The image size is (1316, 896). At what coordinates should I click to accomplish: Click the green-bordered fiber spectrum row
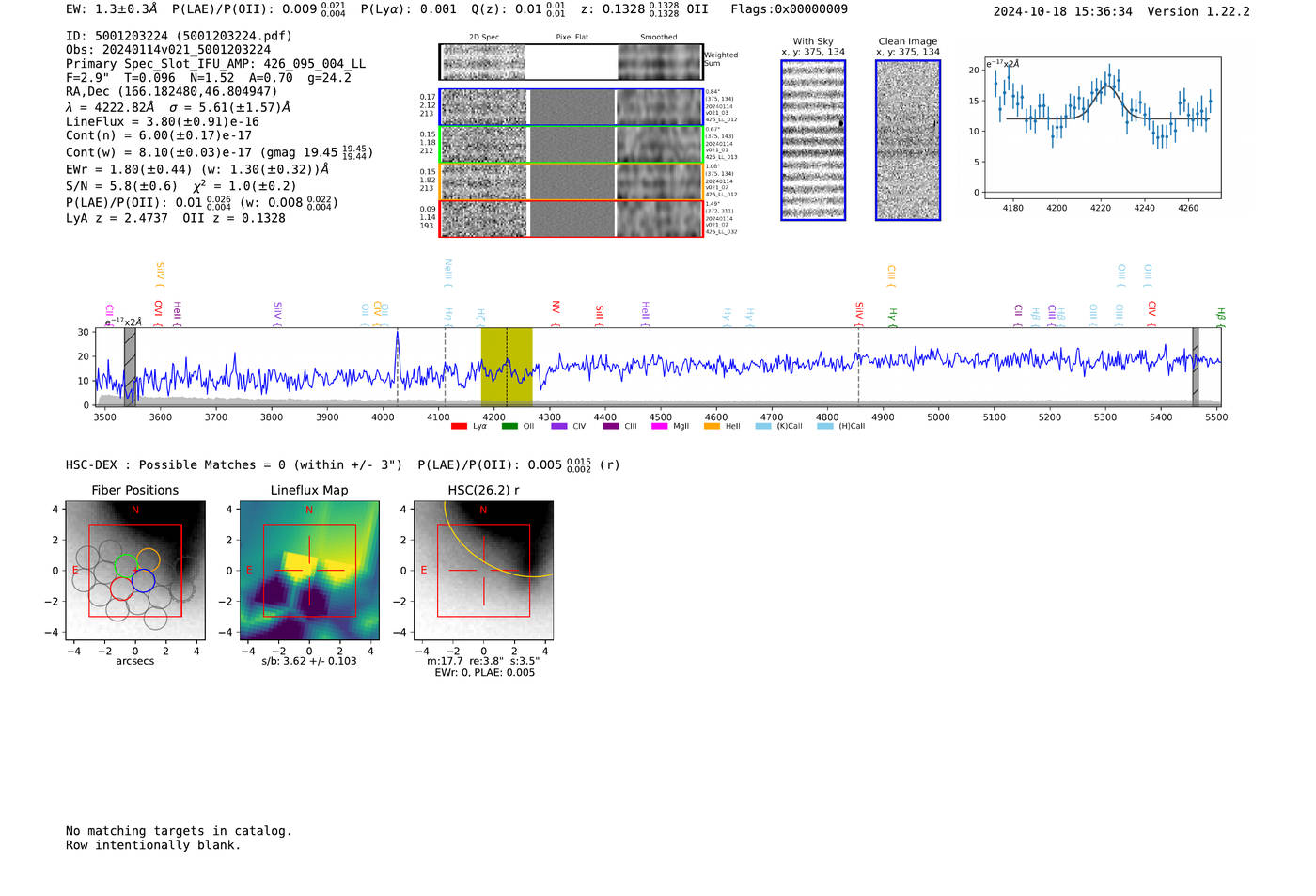coord(571,144)
